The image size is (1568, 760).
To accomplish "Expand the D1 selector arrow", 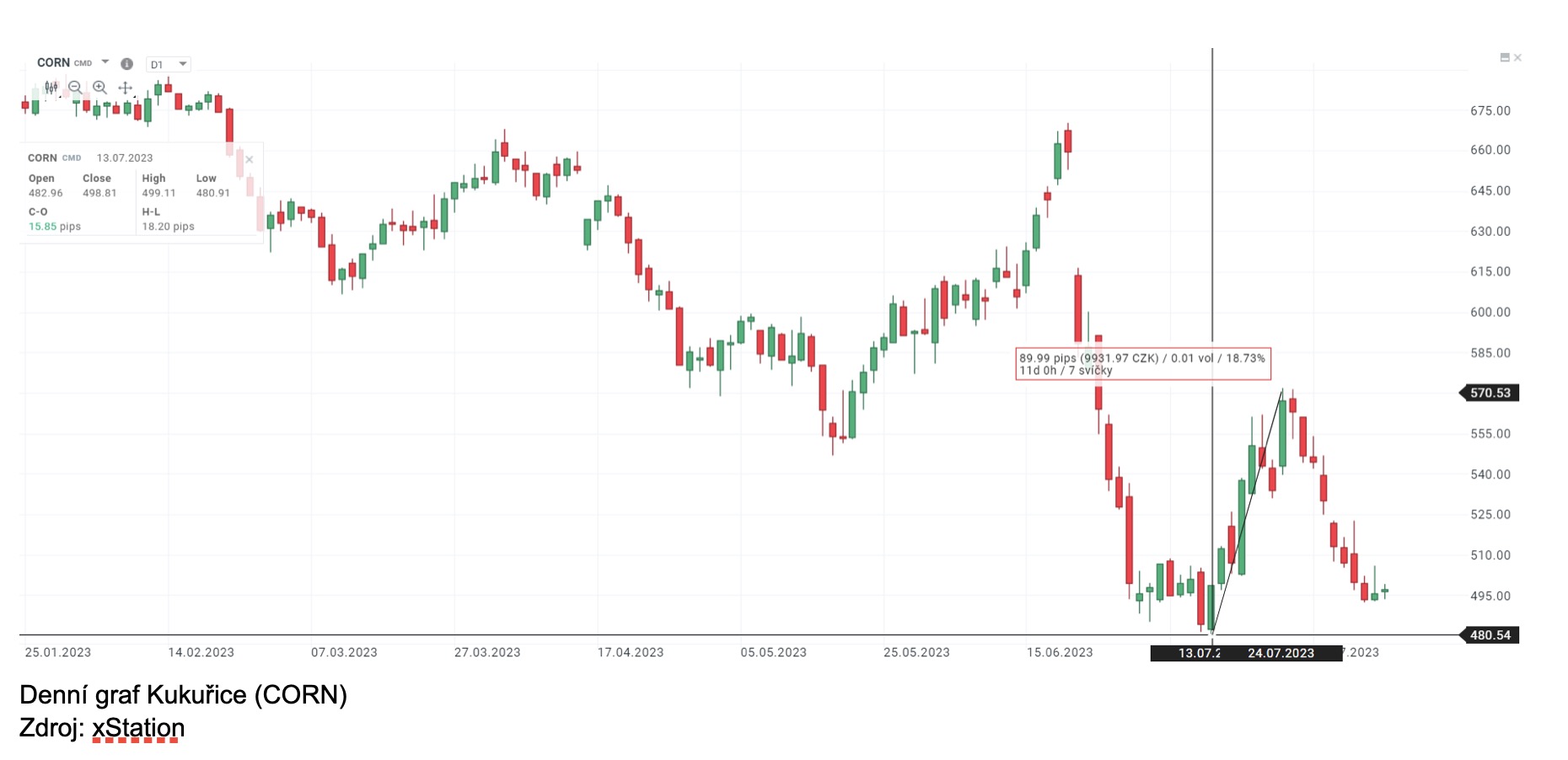I will coord(182,63).
